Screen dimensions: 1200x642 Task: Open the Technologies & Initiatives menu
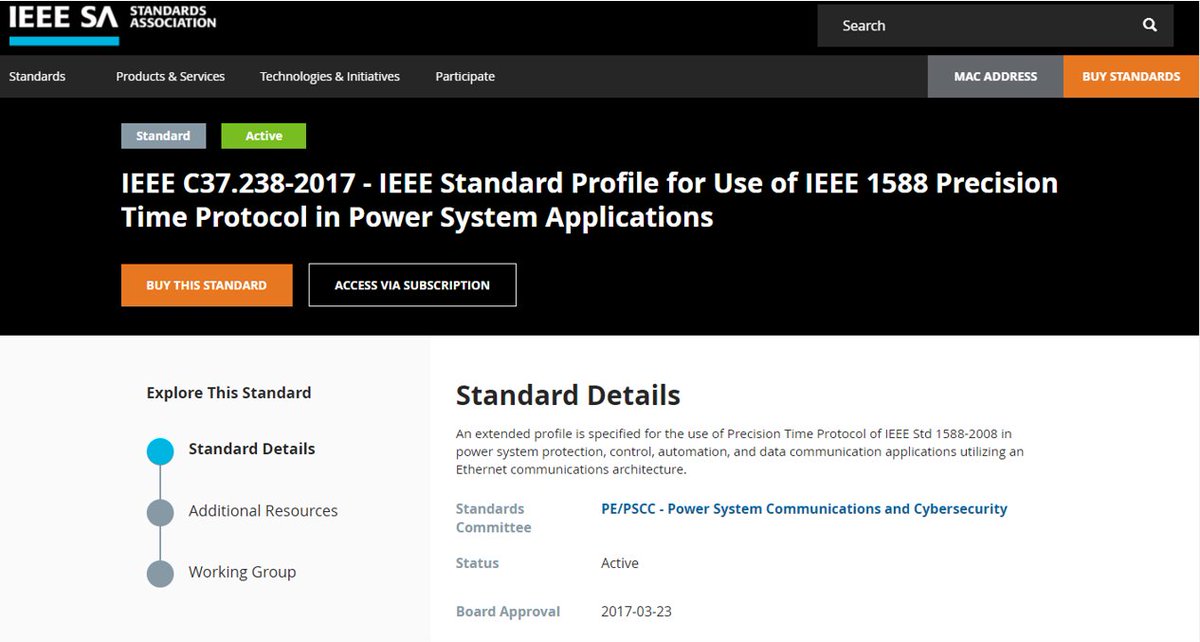click(x=330, y=76)
